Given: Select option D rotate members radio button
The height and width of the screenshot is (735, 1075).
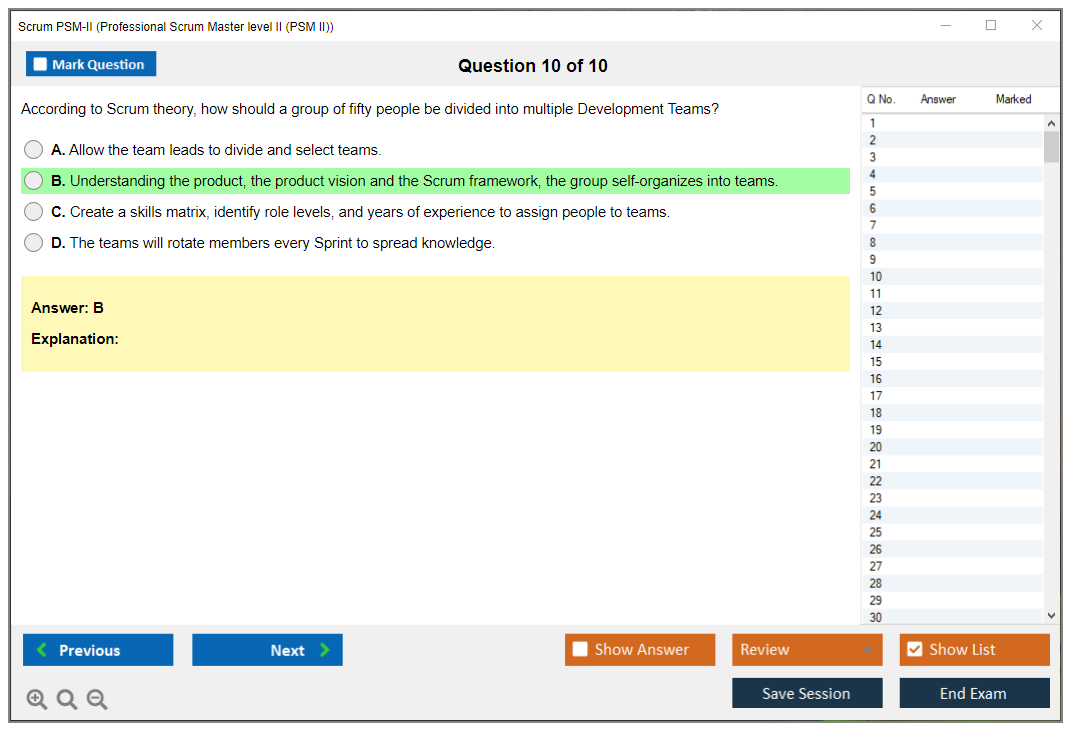Looking at the screenshot, I should pyautogui.click(x=34, y=243).
